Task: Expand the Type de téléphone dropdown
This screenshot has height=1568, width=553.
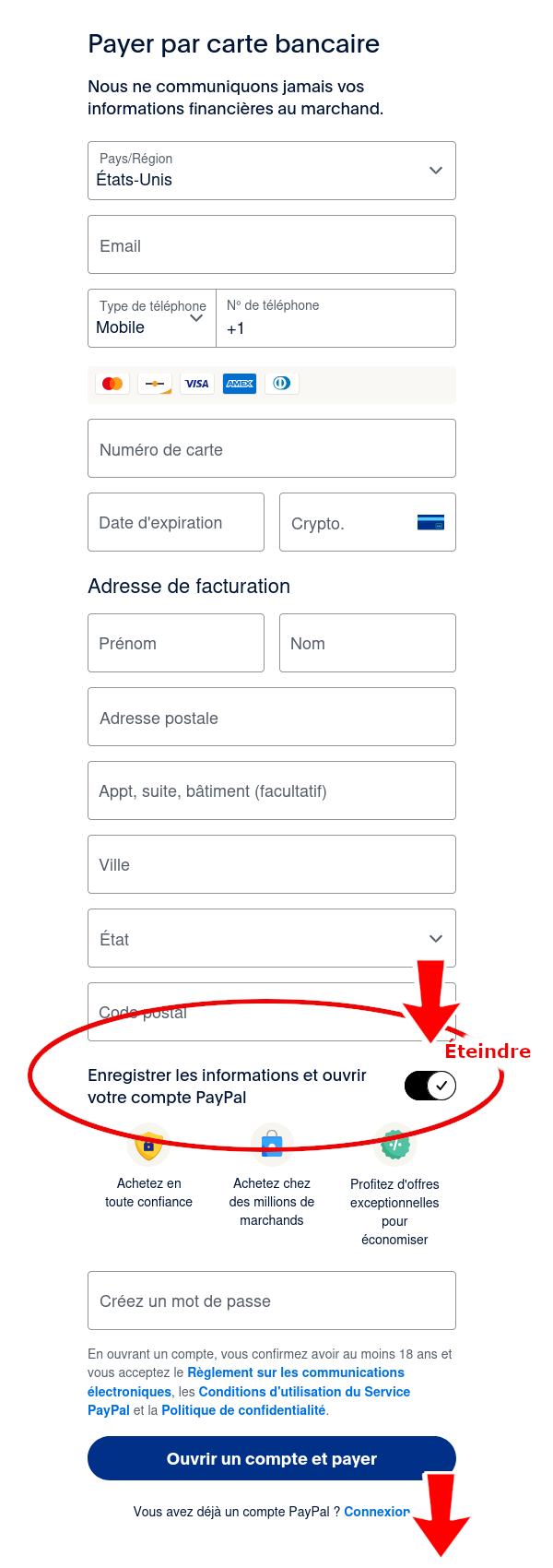Action: (152, 318)
